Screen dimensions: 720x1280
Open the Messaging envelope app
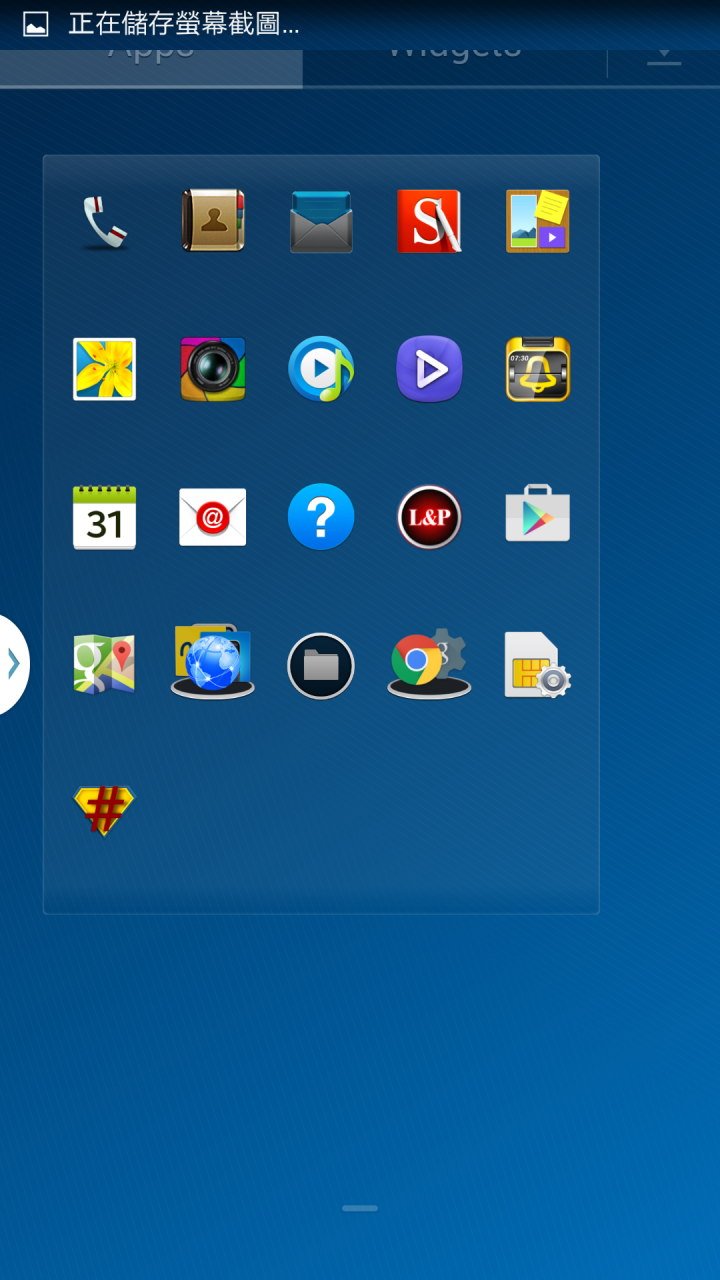coord(321,221)
